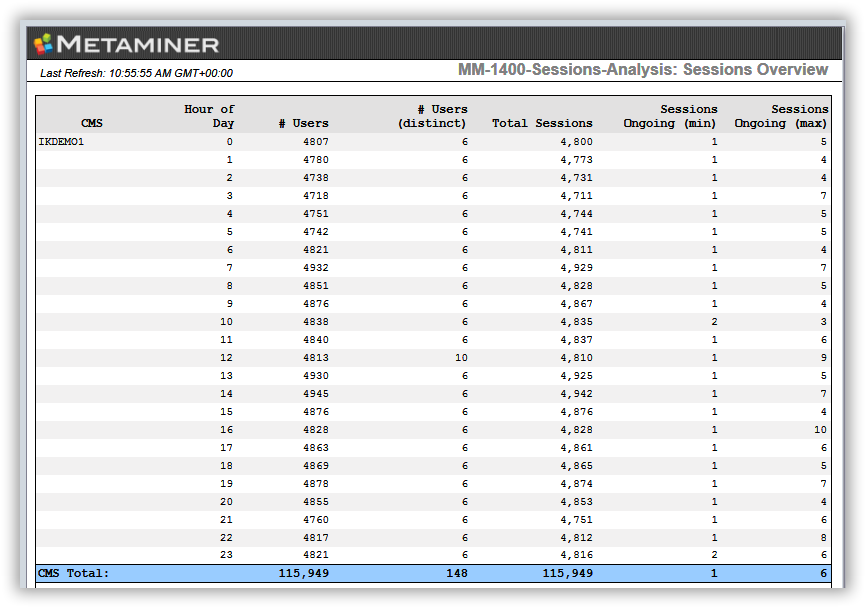
Task: Click total sessions value 4,816
Action: 576,555
